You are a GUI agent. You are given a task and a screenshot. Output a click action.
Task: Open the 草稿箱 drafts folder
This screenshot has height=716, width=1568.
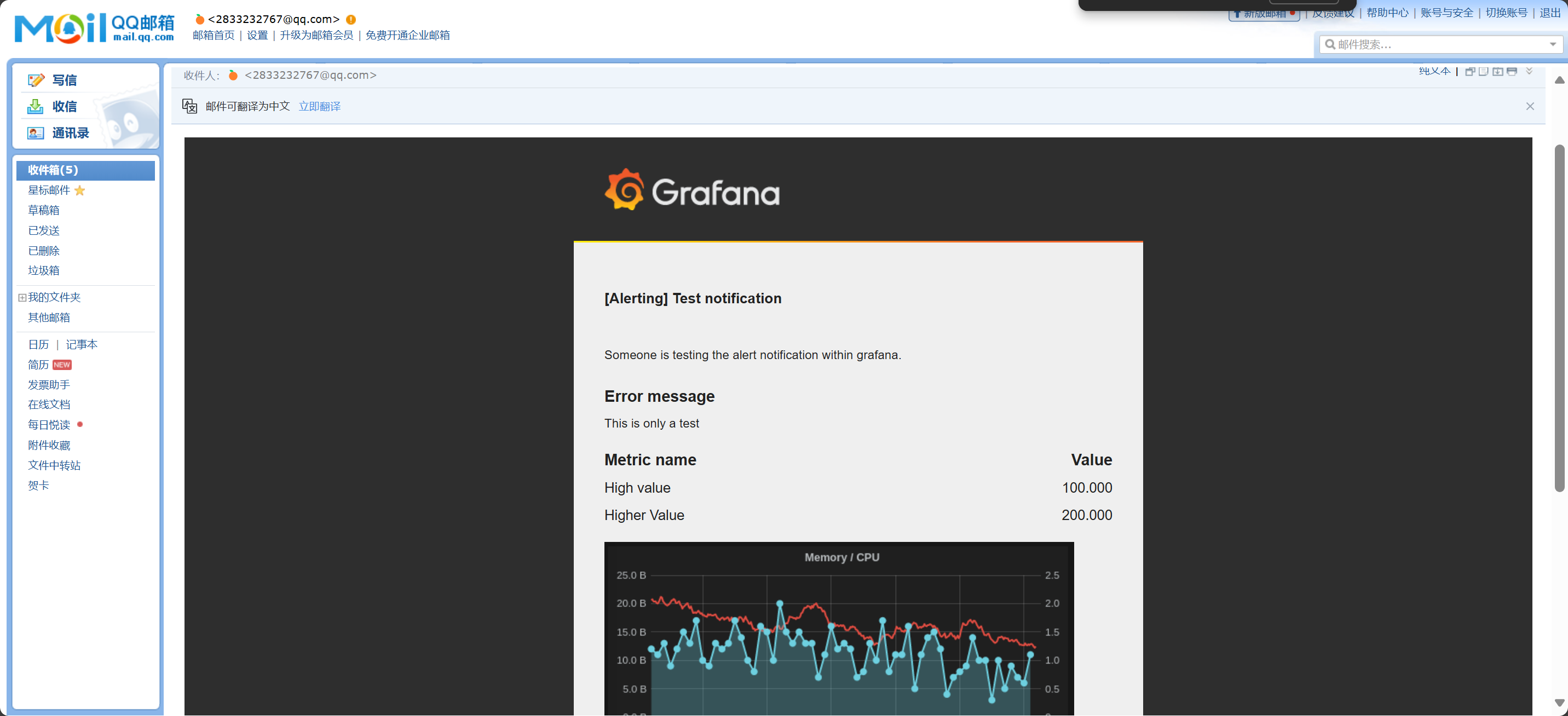pyautogui.click(x=44, y=210)
